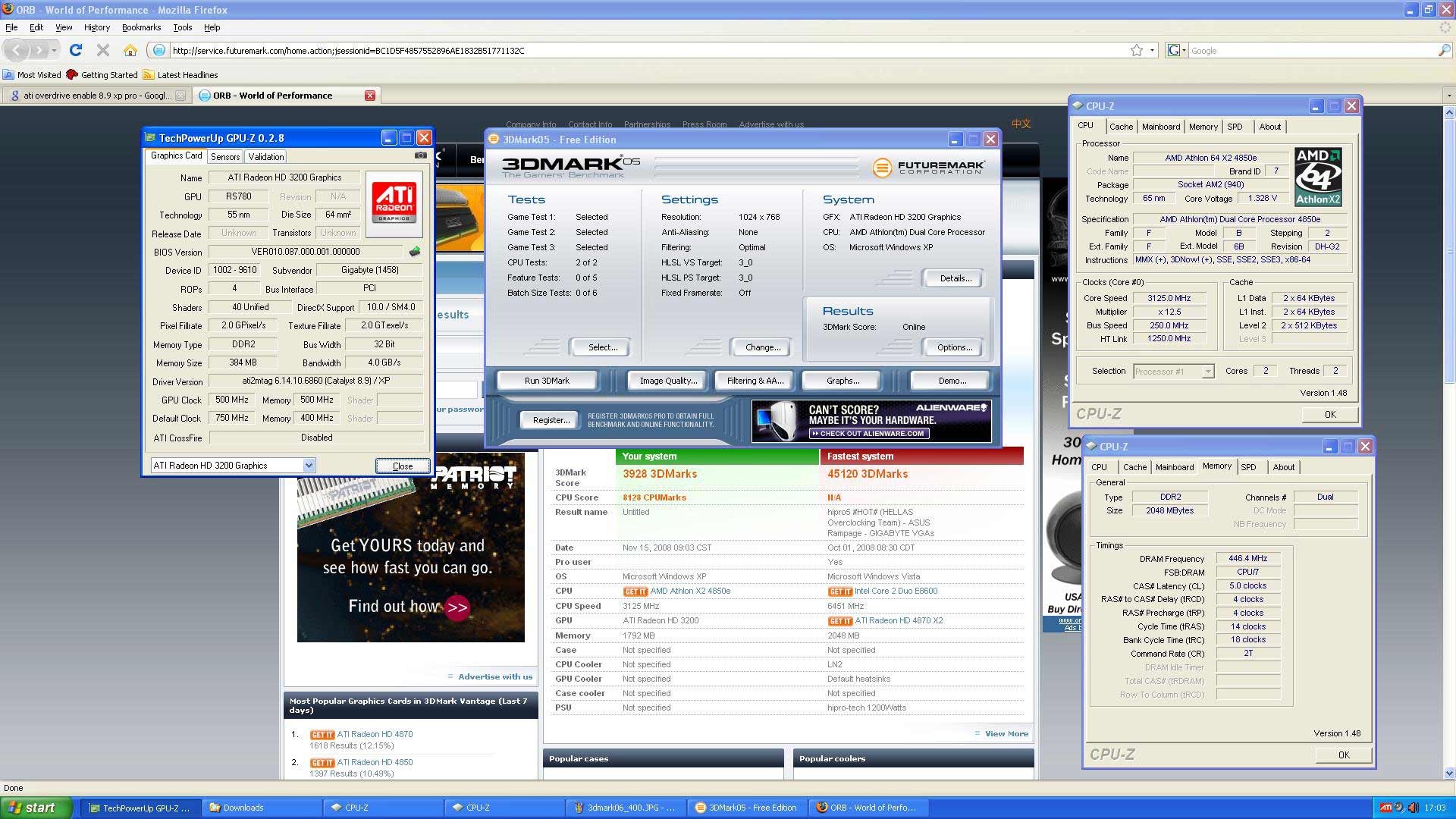The width and height of the screenshot is (1456, 819).
Task: Click Graphs... button in 3DMark05
Action: click(843, 381)
